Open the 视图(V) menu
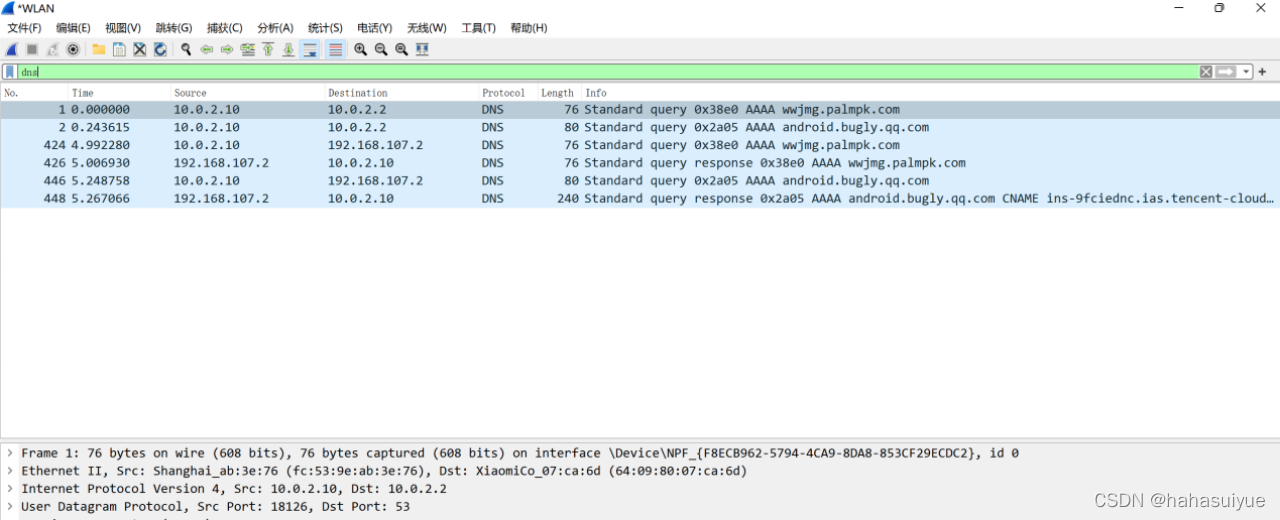 point(123,28)
